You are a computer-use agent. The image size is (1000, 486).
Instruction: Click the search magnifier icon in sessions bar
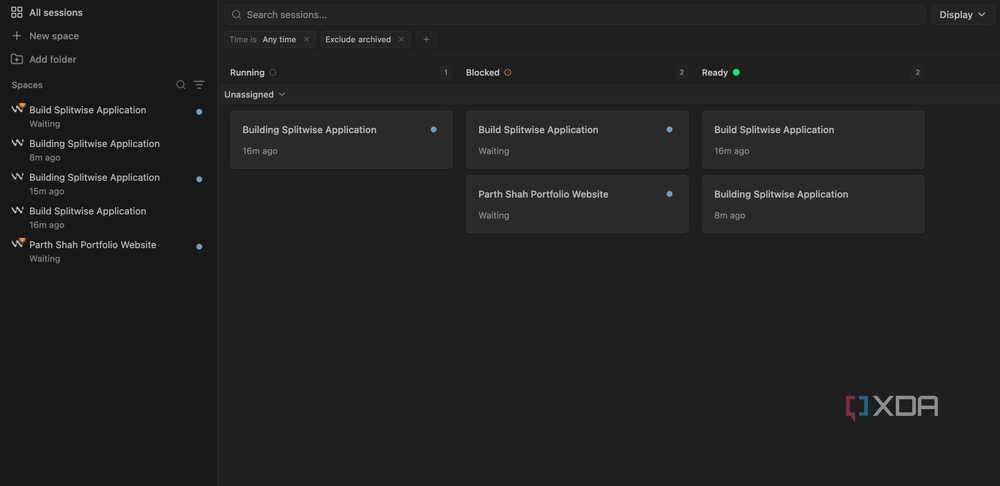[236, 15]
